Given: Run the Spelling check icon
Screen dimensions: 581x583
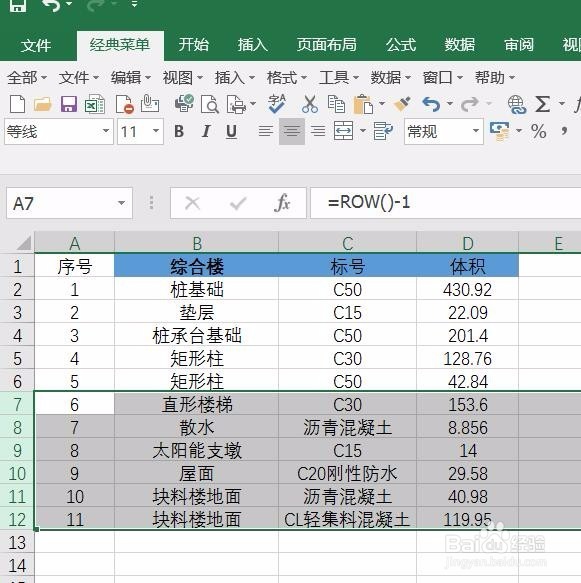Looking at the screenshot, I should (277, 103).
